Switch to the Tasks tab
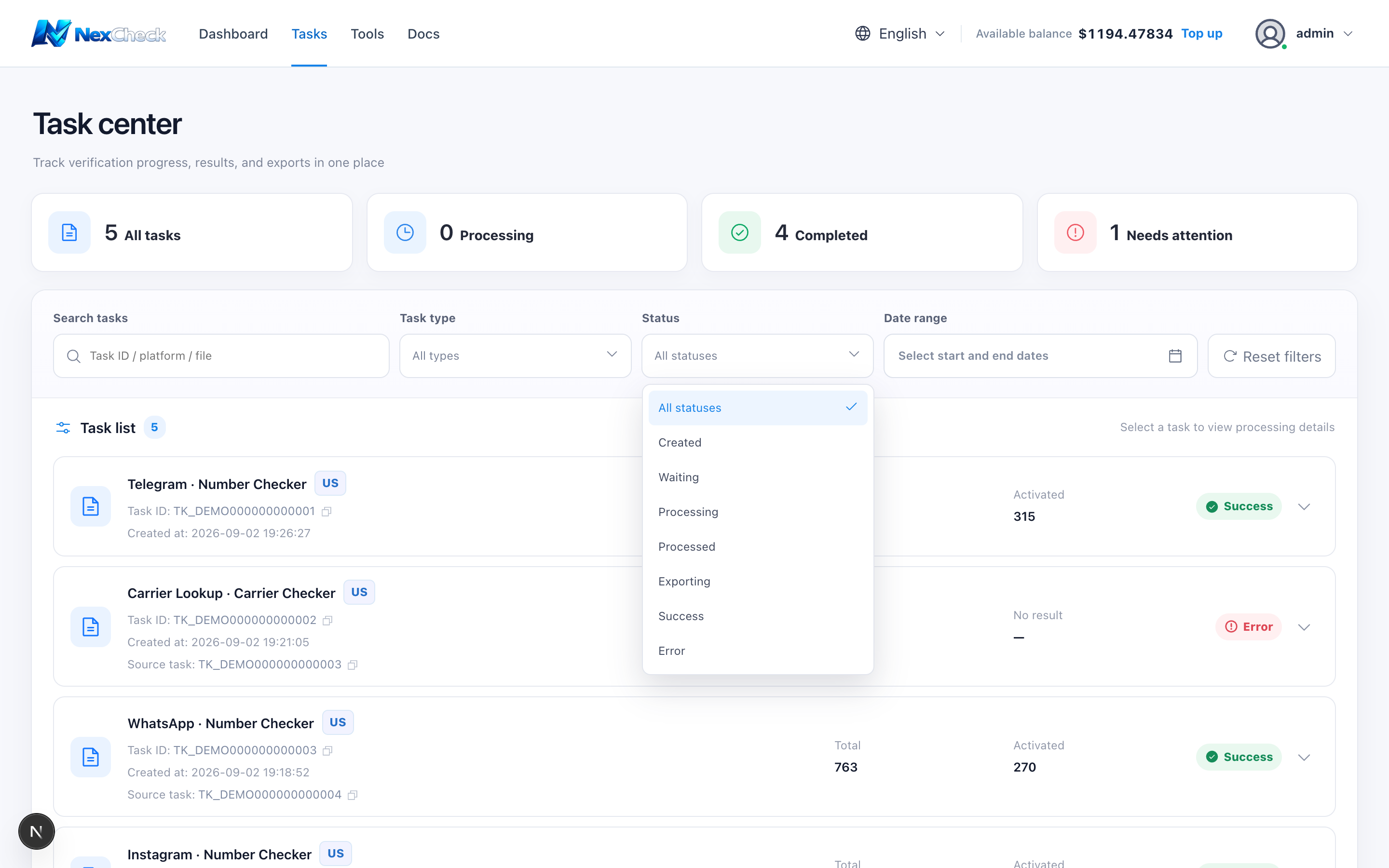The image size is (1389, 868). [309, 34]
